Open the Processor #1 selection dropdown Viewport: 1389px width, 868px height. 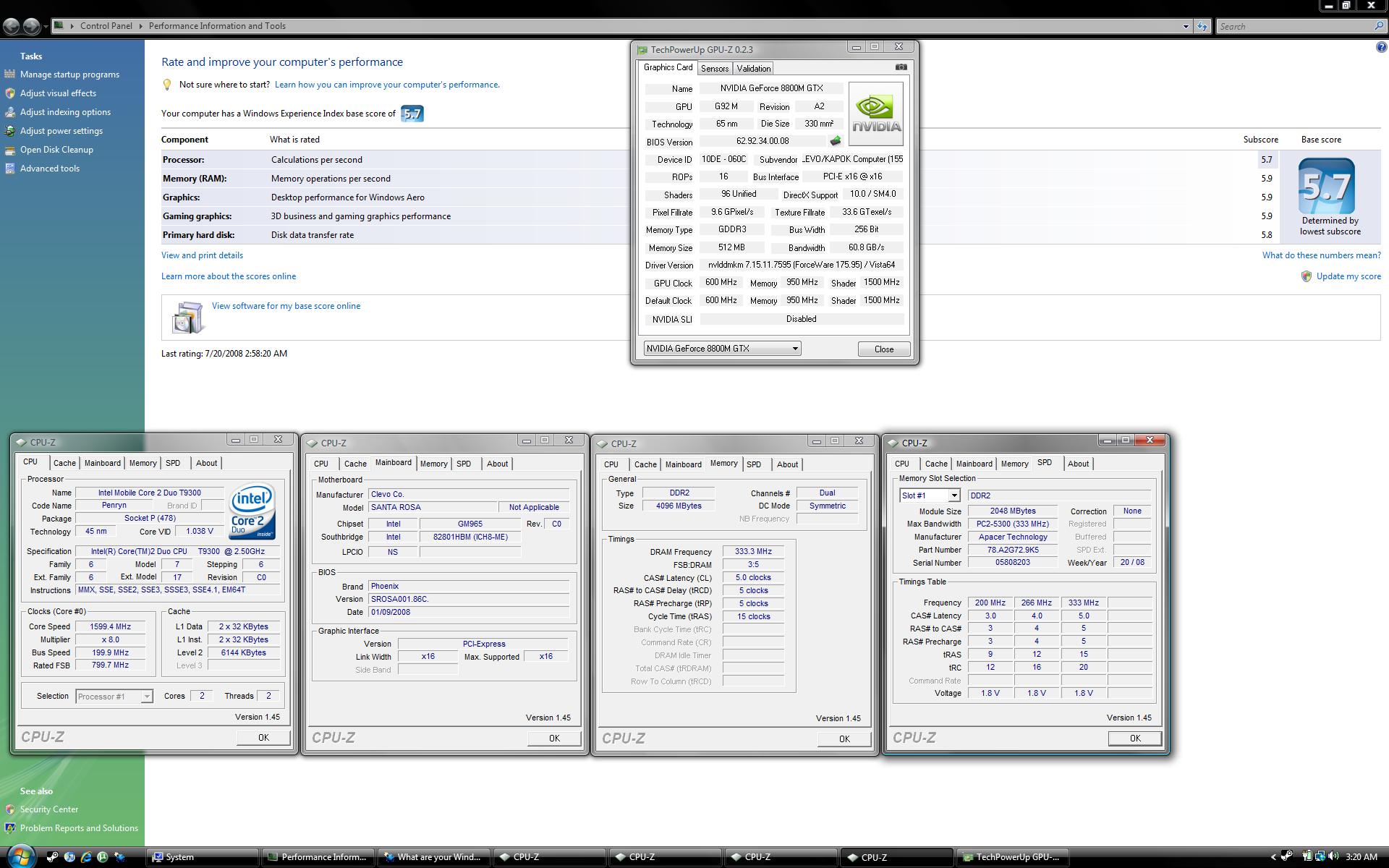pos(146,697)
